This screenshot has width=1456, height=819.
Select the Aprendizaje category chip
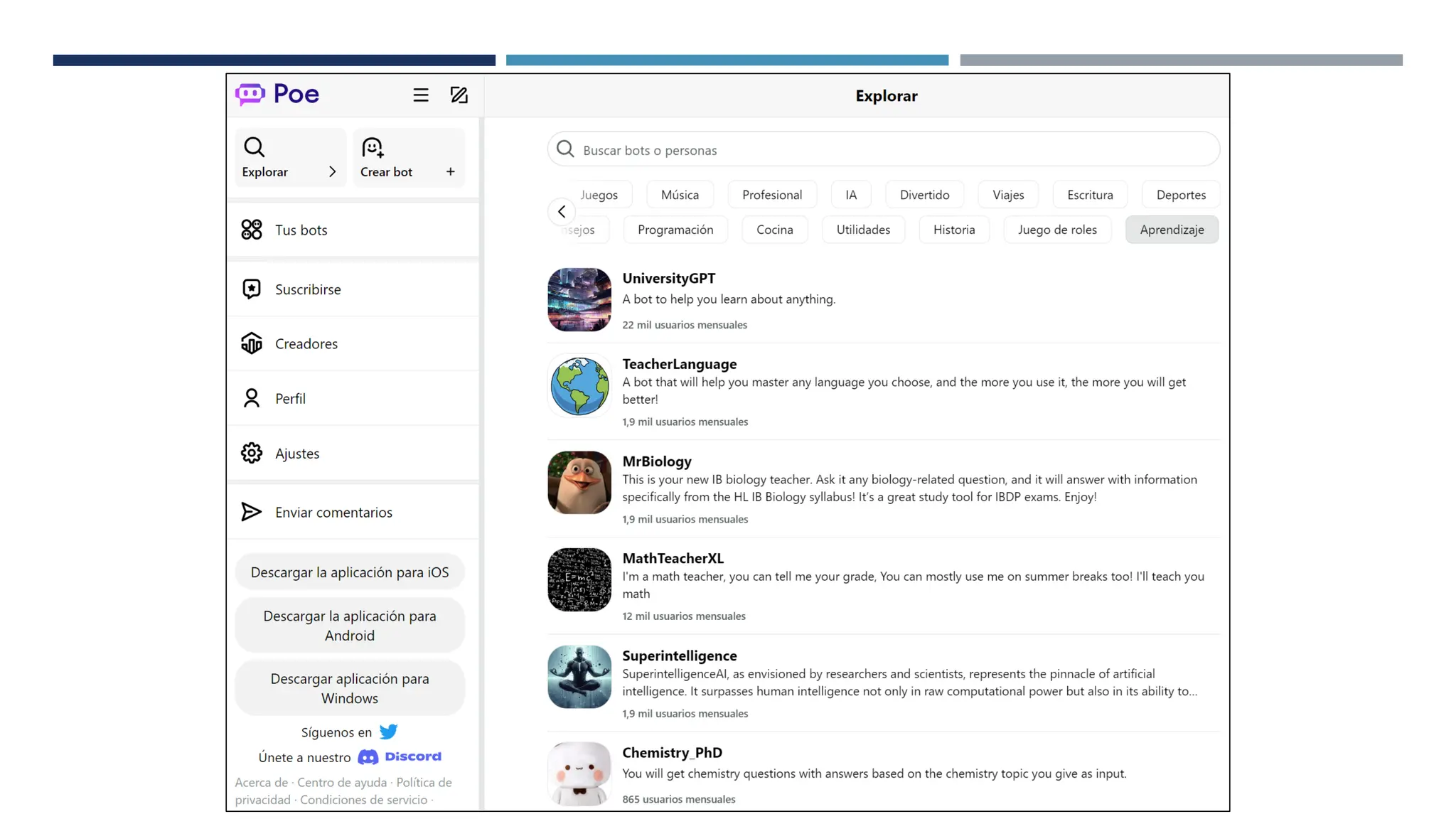point(1171,230)
